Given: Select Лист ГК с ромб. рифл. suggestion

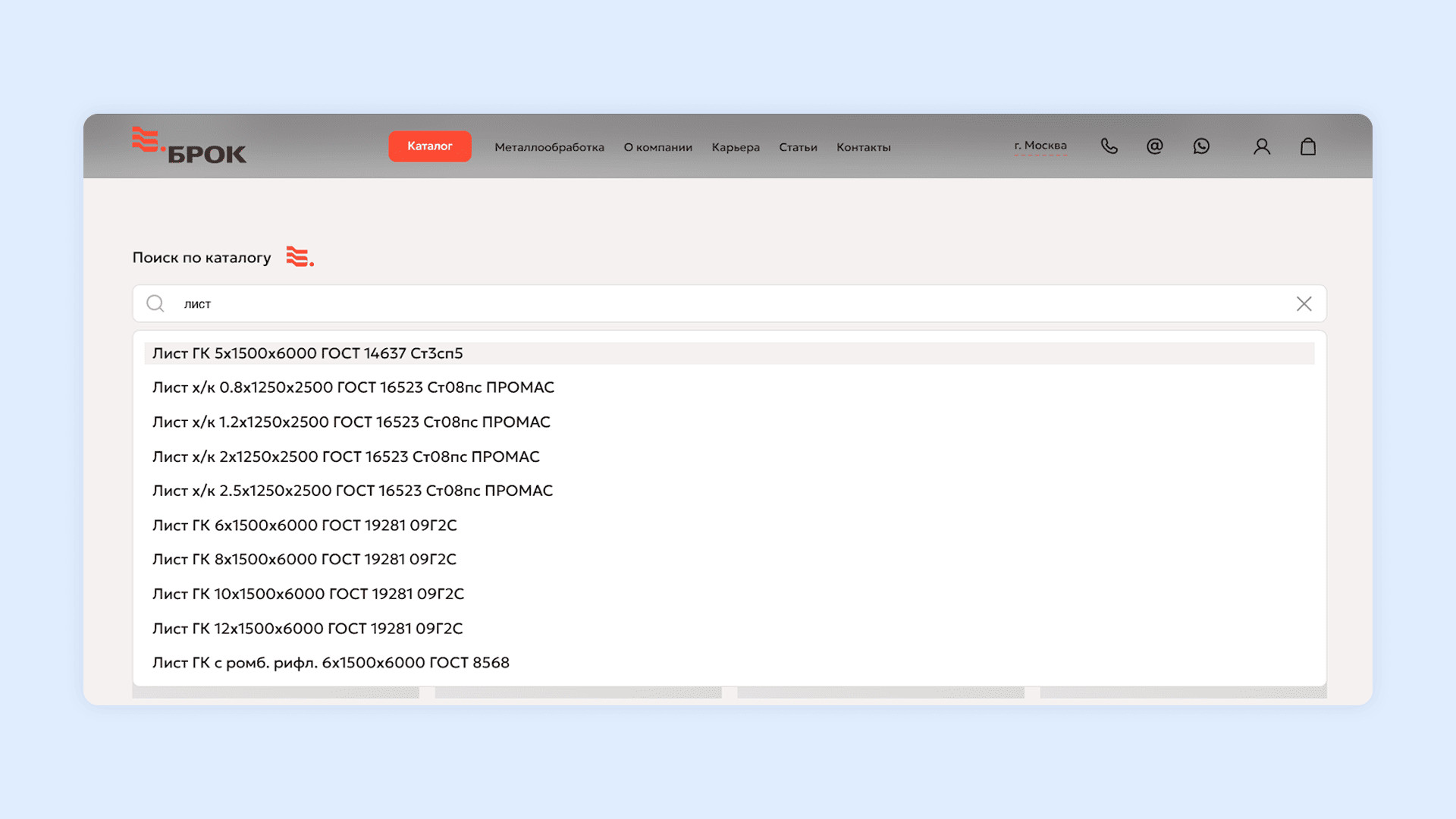Looking at the screenshot, I should coord(331,663).
